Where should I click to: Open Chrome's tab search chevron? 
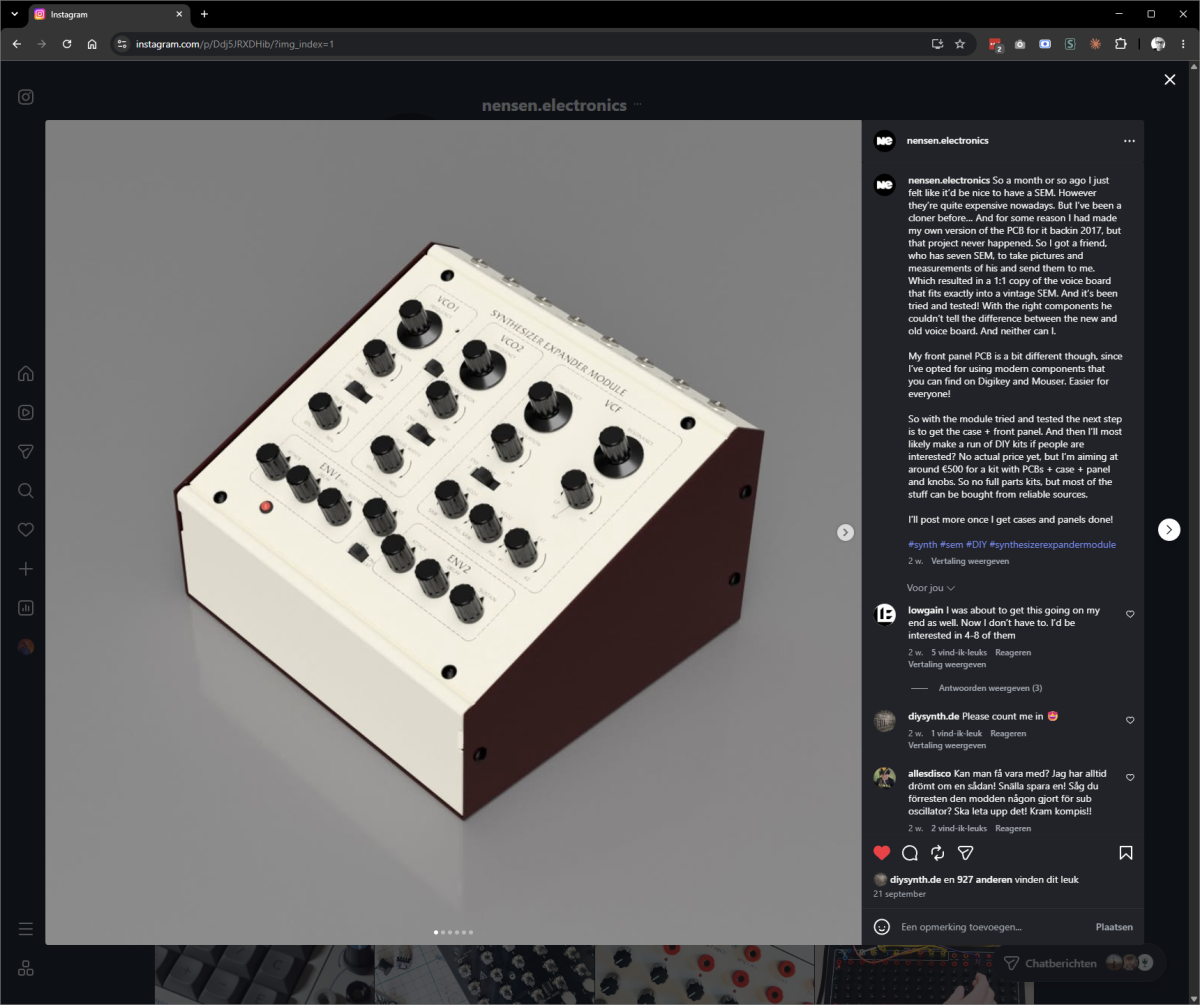[x=14, y=14]
